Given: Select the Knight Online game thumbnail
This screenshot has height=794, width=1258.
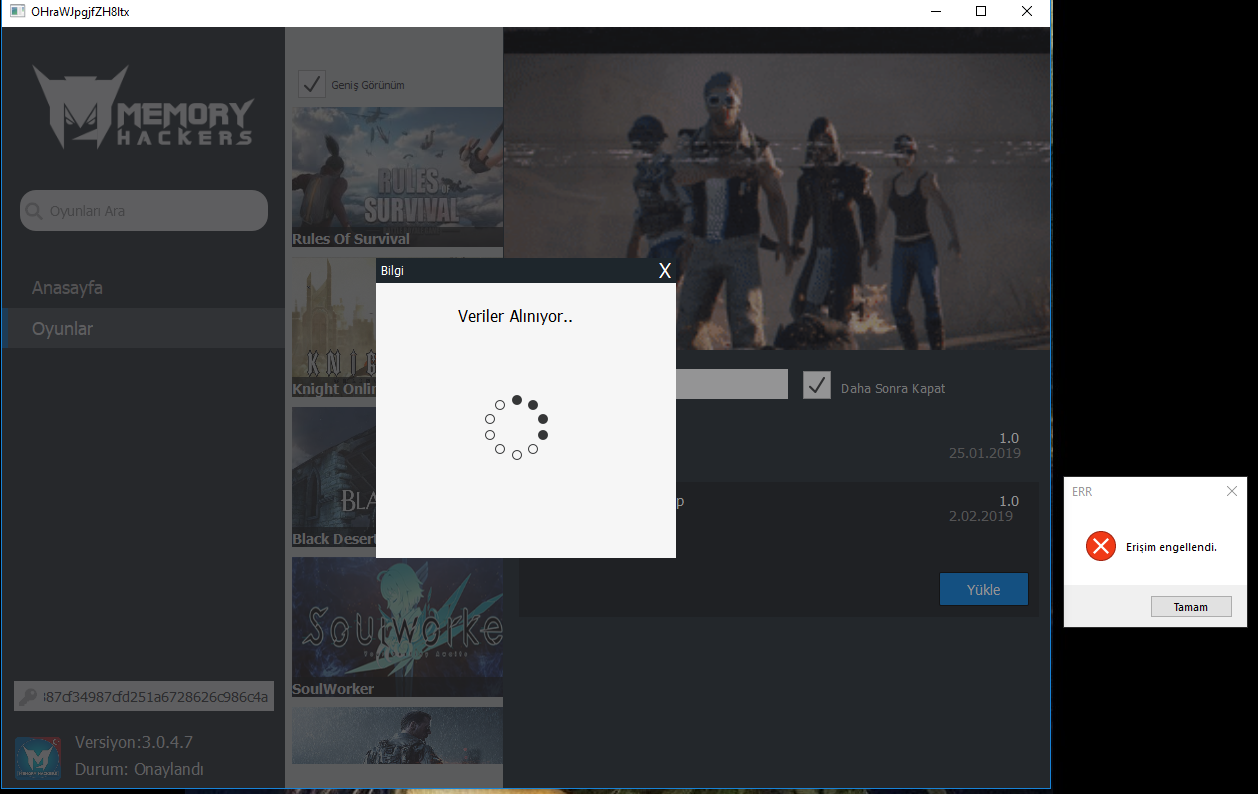Looking at the screenshot, I should coord(334,327).
